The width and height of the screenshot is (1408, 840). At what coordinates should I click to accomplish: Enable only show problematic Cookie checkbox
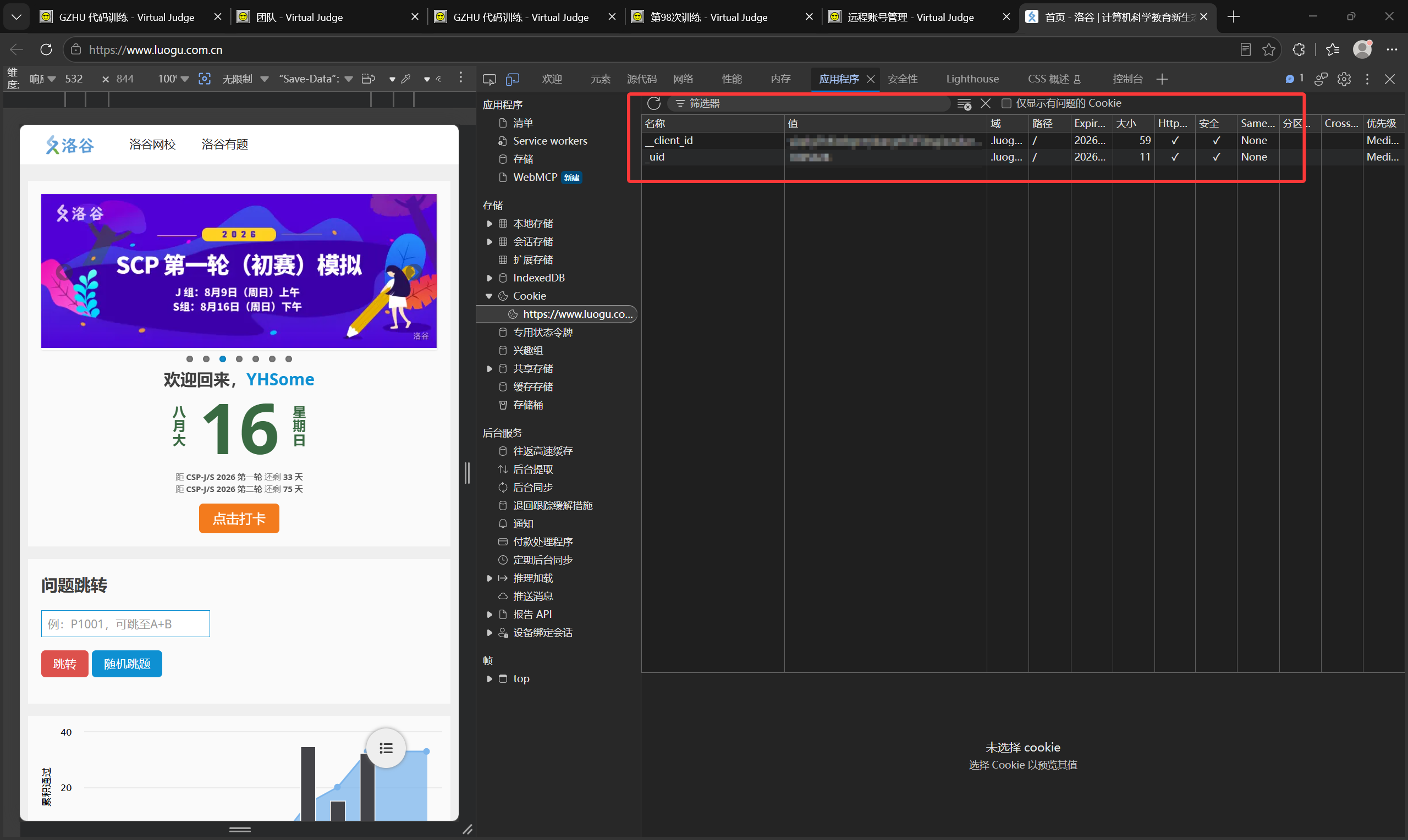[x=1006, y=103]
